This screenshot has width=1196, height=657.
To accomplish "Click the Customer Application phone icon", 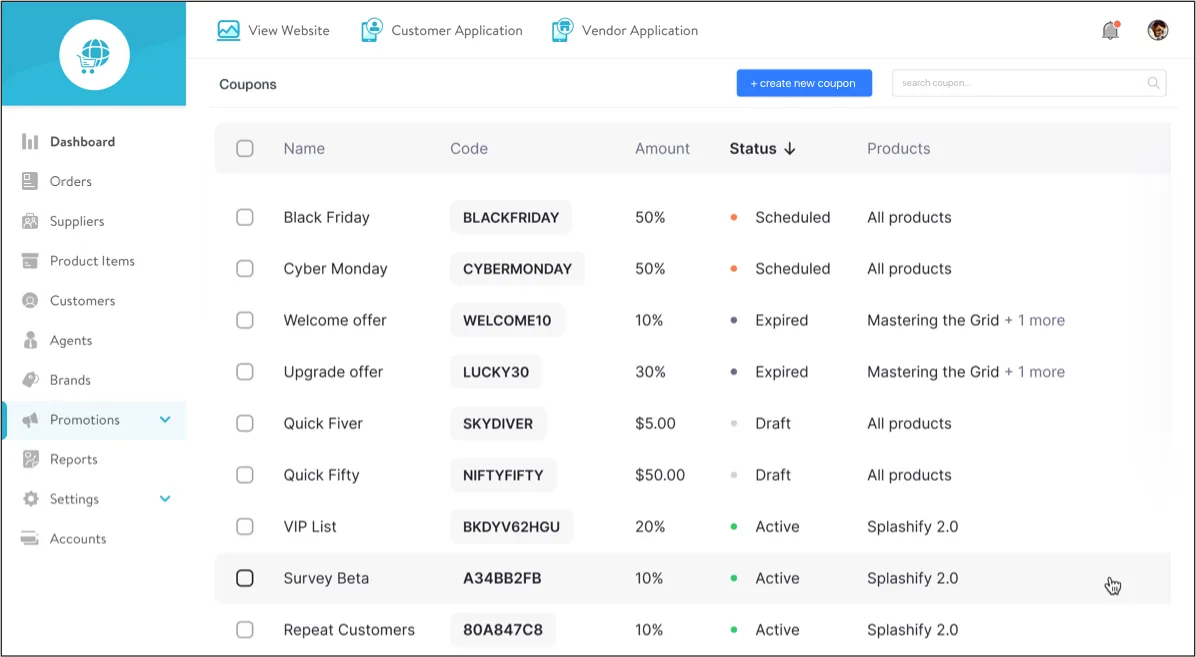I will [372, 30].
